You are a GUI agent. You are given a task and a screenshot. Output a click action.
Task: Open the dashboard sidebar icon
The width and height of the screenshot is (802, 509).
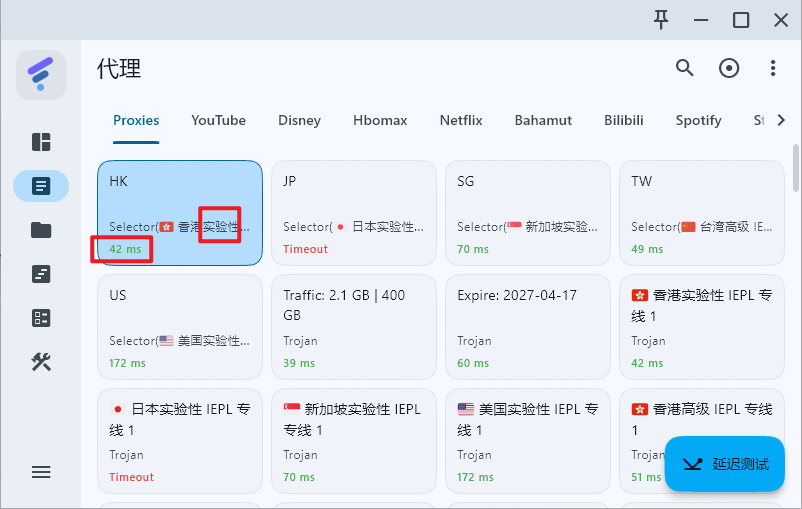41,142
